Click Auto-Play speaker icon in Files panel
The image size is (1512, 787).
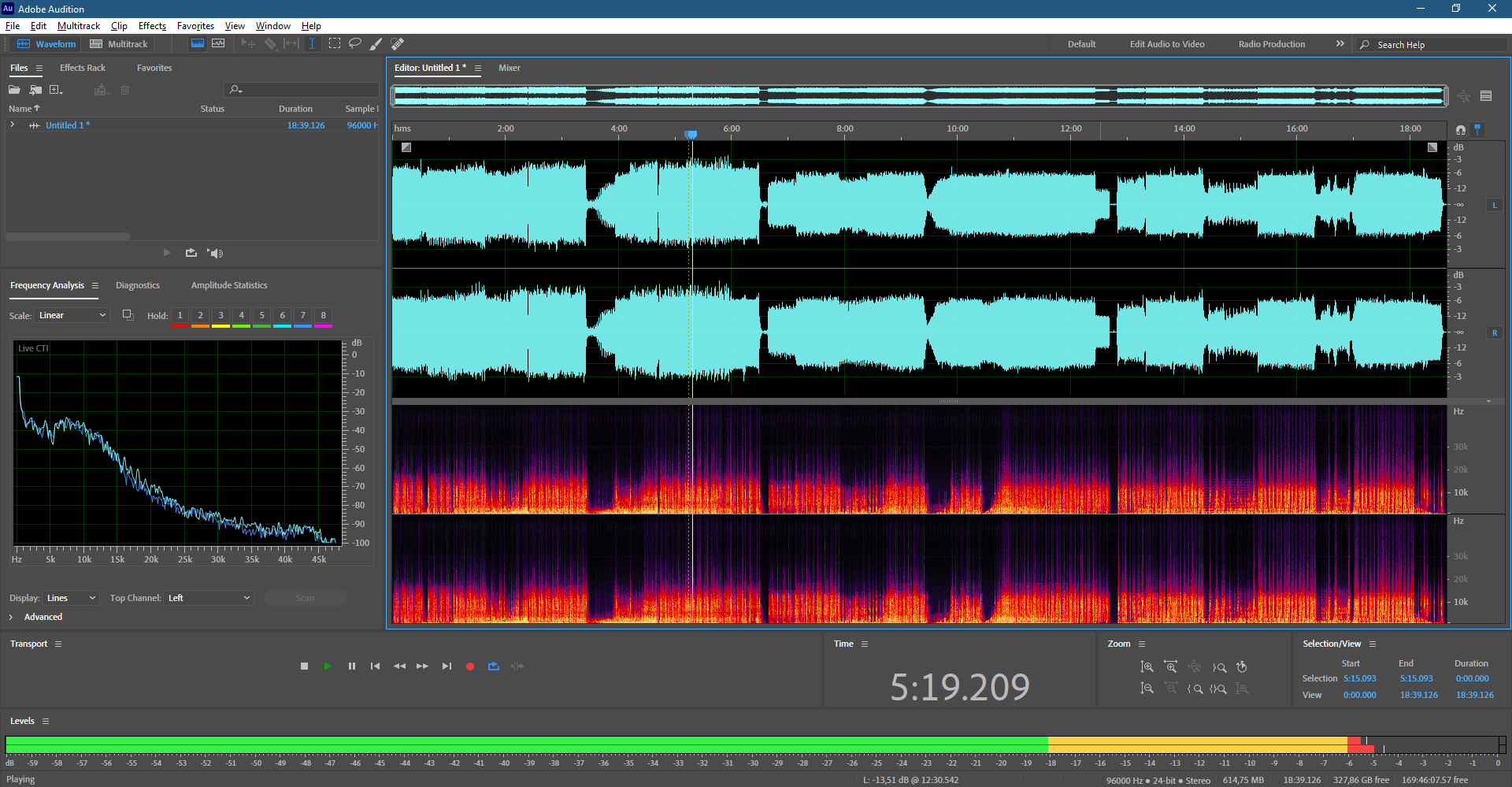215,253
